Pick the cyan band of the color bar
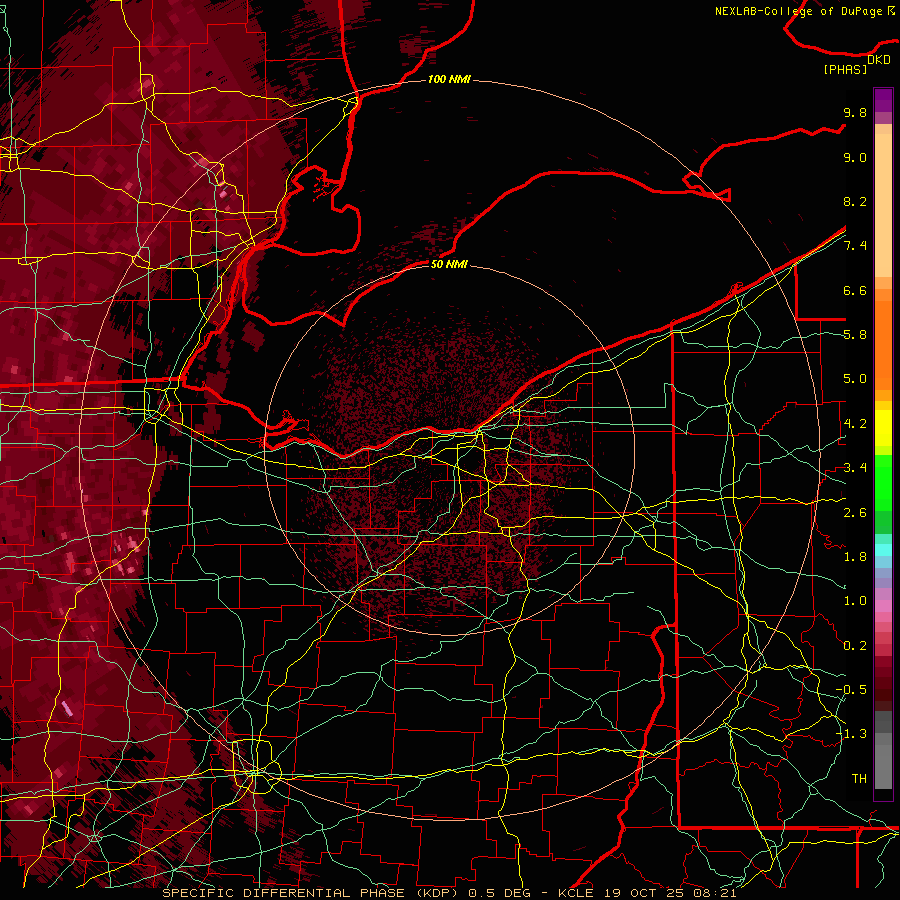This screenshot has width=900, height=900. pyautogui.click(x=883, y=550)
